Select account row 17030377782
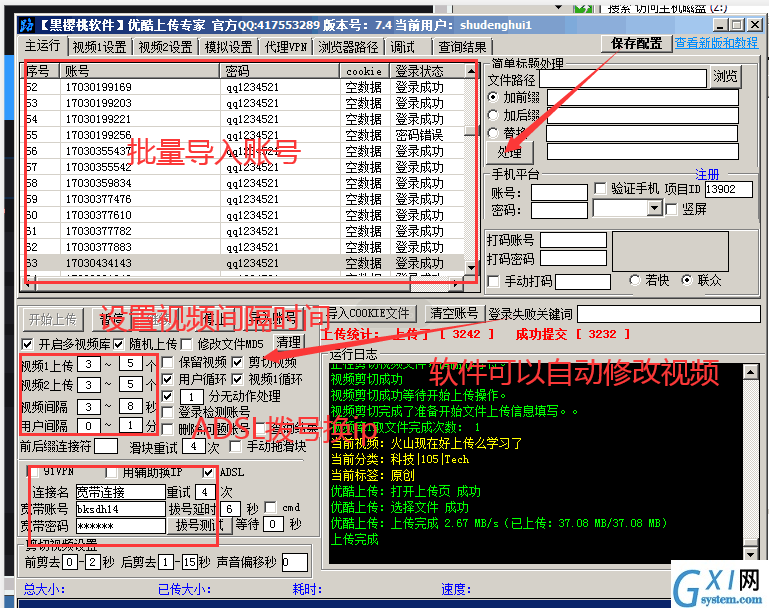 click(x=245, y=231)
